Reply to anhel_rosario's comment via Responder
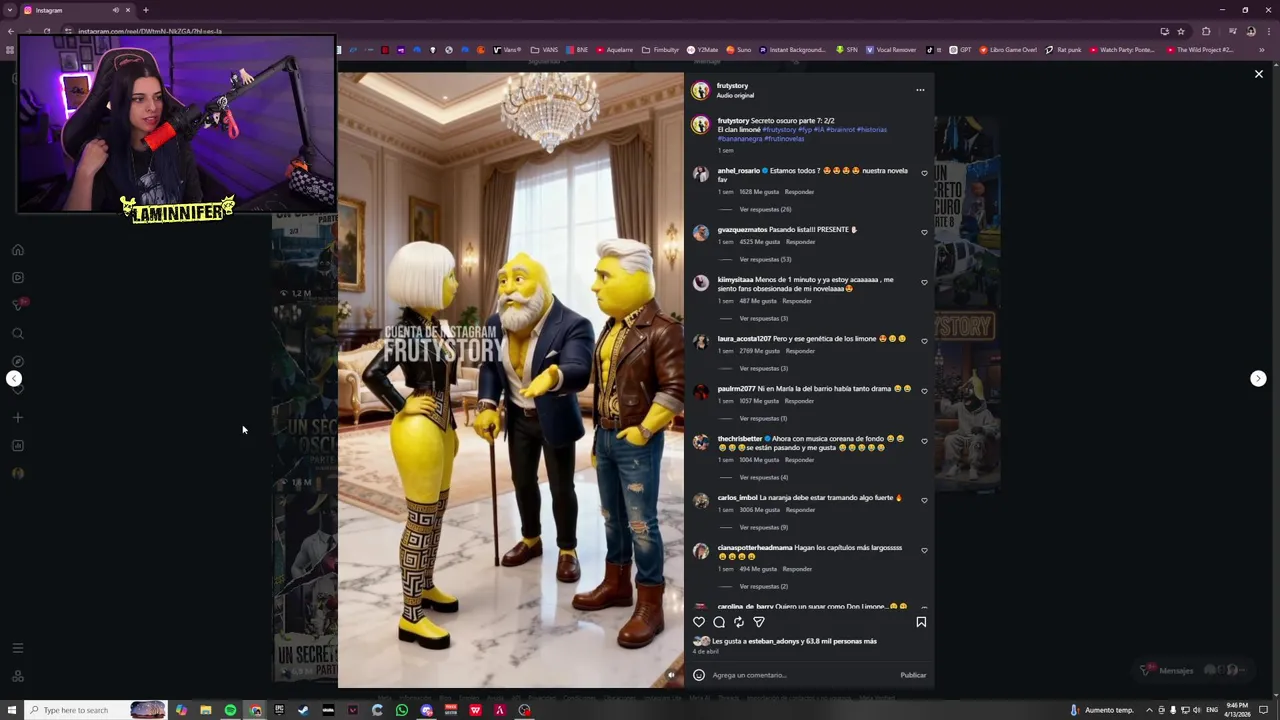Screen dimensions: 1280x720 click(x=799, y=192)
